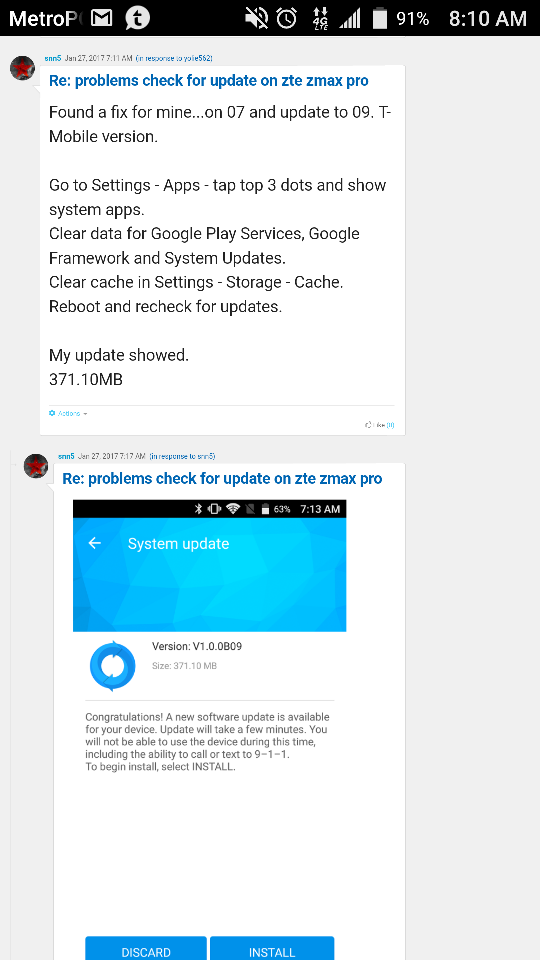Open second post title link
Image resolution: width=540 pixels, height=960 pixels.
[222, 478]
